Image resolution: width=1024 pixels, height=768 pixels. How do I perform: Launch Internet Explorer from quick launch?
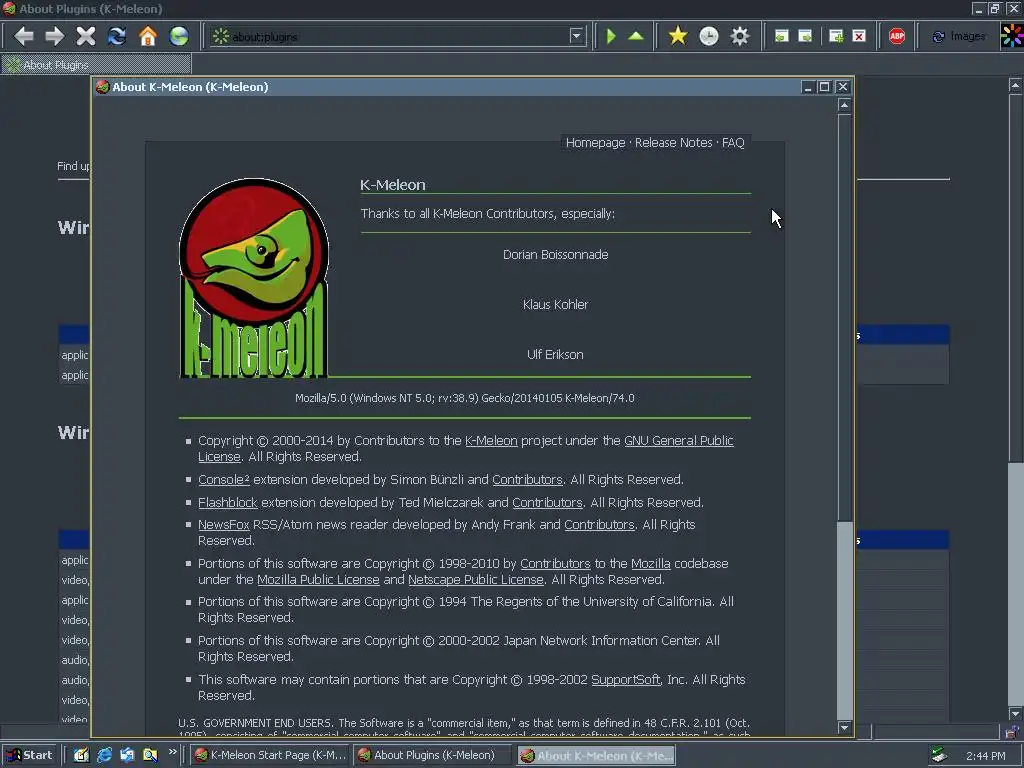point(104,755)
